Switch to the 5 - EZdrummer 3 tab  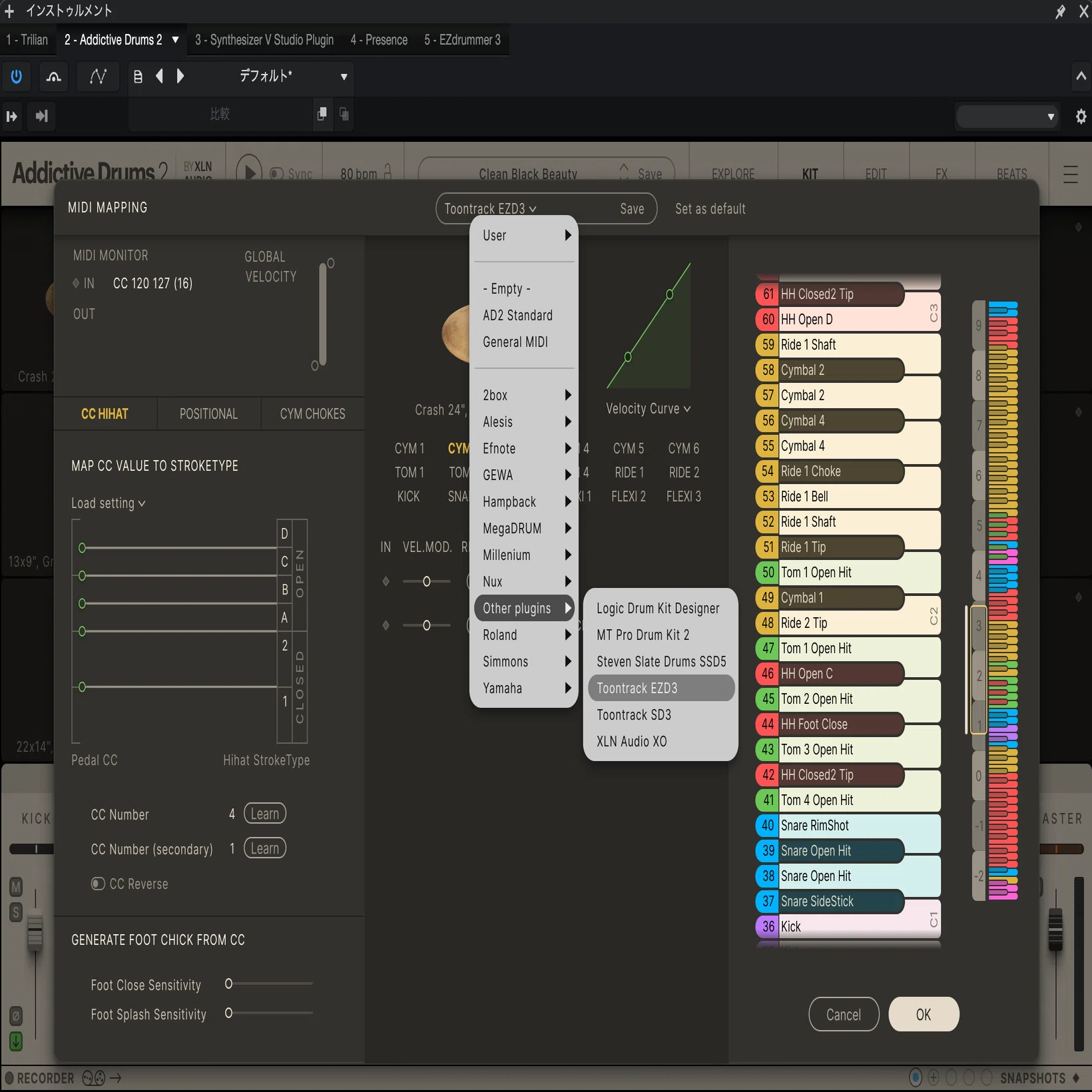click(x=463, y=40)
